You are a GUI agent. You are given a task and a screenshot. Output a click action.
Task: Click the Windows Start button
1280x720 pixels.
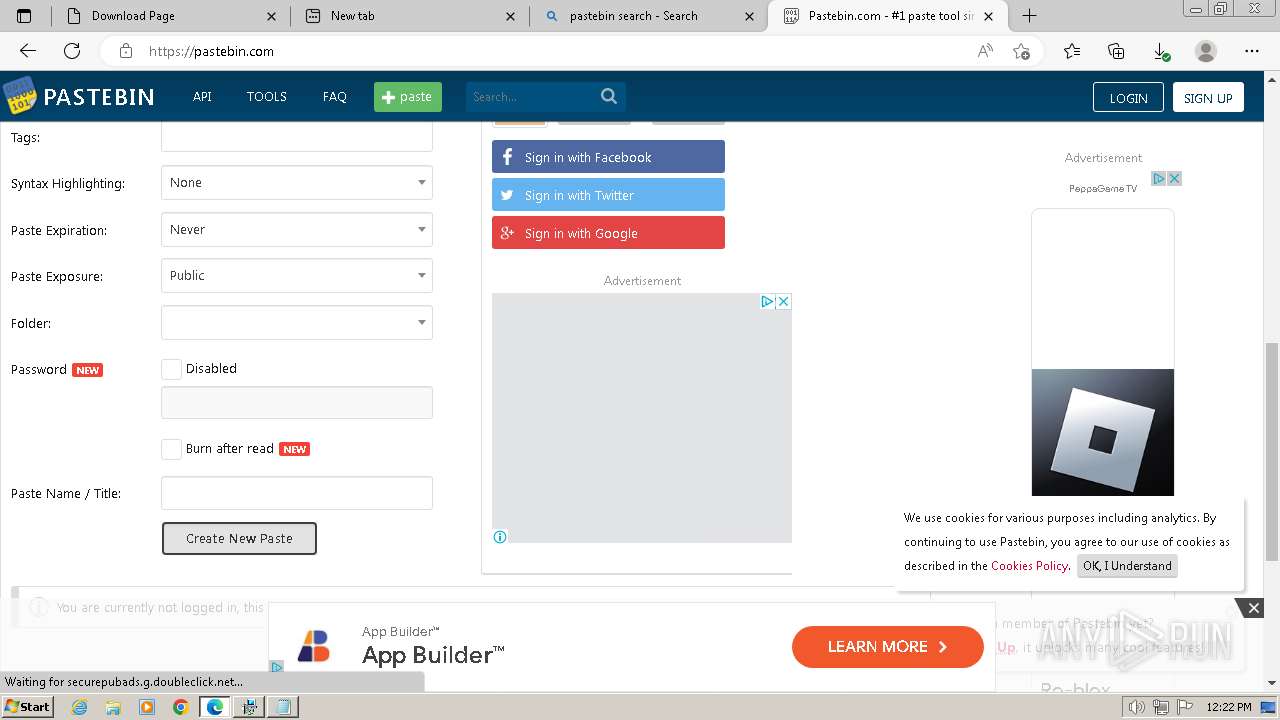click(27, 707)
